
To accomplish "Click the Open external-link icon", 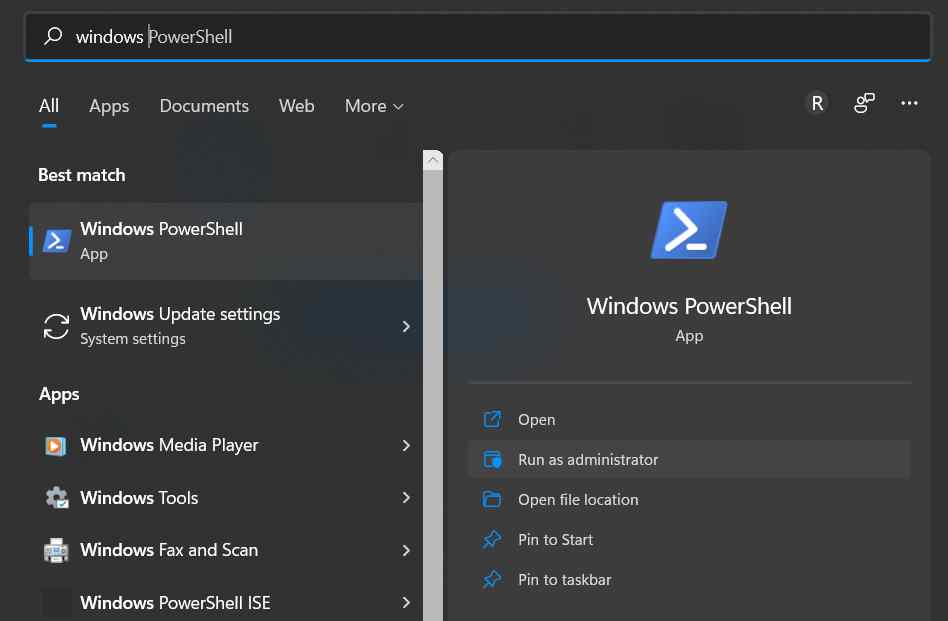I will [x=492, y=420].
